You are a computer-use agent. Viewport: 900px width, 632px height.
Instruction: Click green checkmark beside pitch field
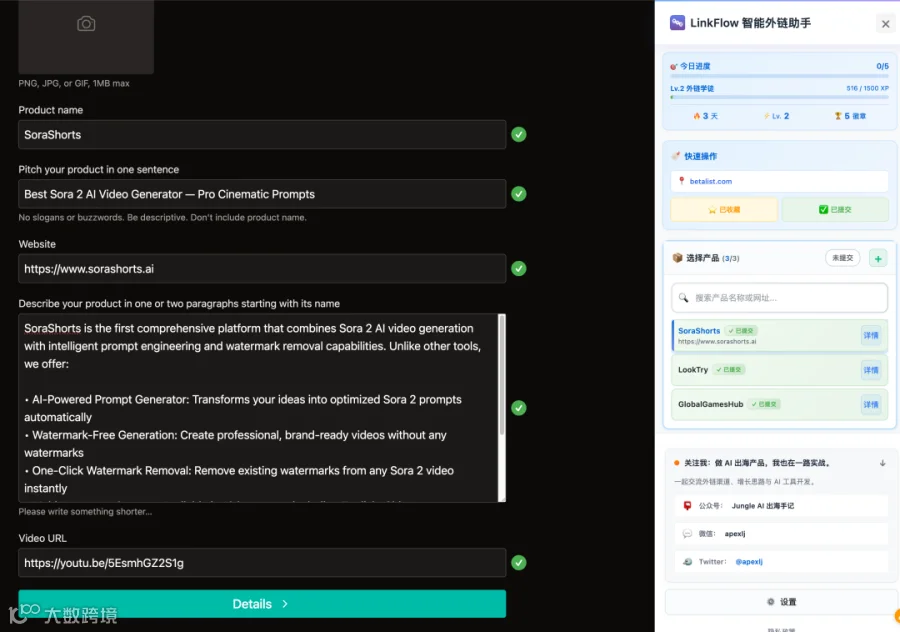[x=519, y=194]
